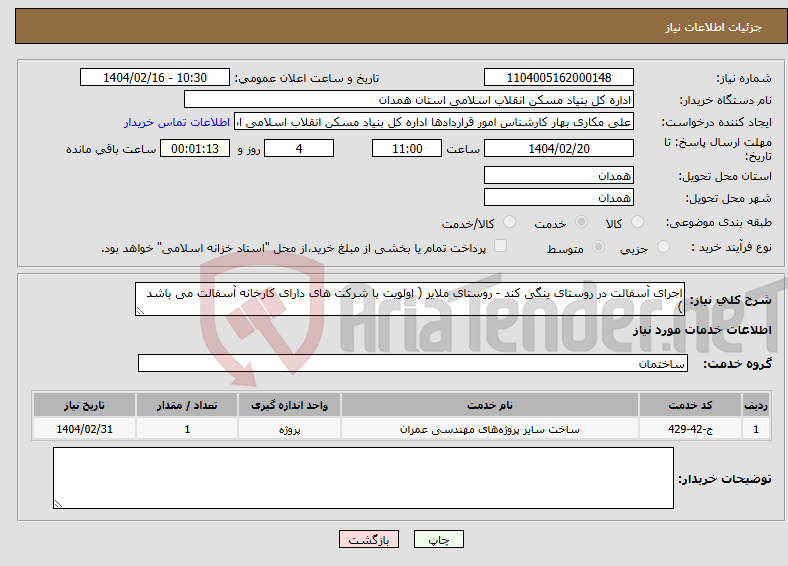Screen dimensions: 788x566
Task: Click the طبقه بندی موضوعی label
Action: 719,222
